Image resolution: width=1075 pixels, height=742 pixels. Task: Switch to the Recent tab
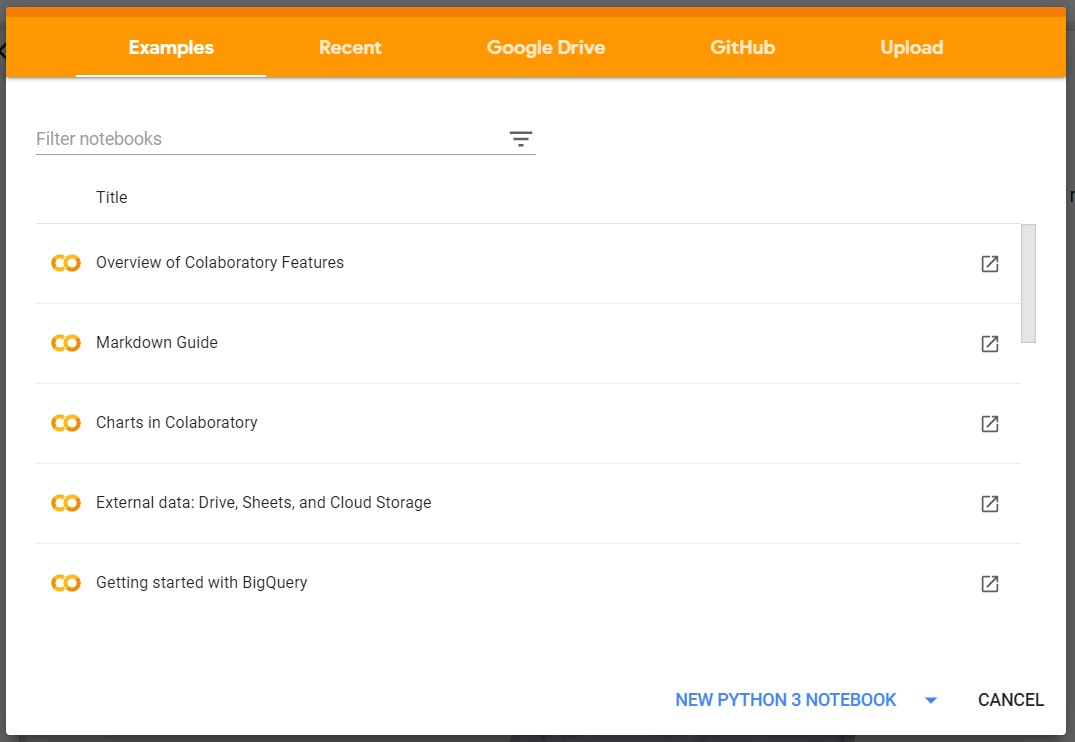pyautogui.click(x=350, y=47)
